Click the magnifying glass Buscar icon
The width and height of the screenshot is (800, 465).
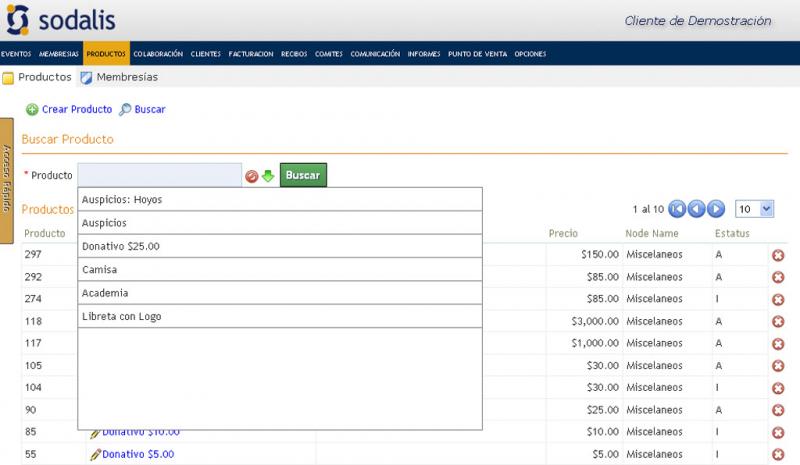point(125,109)
